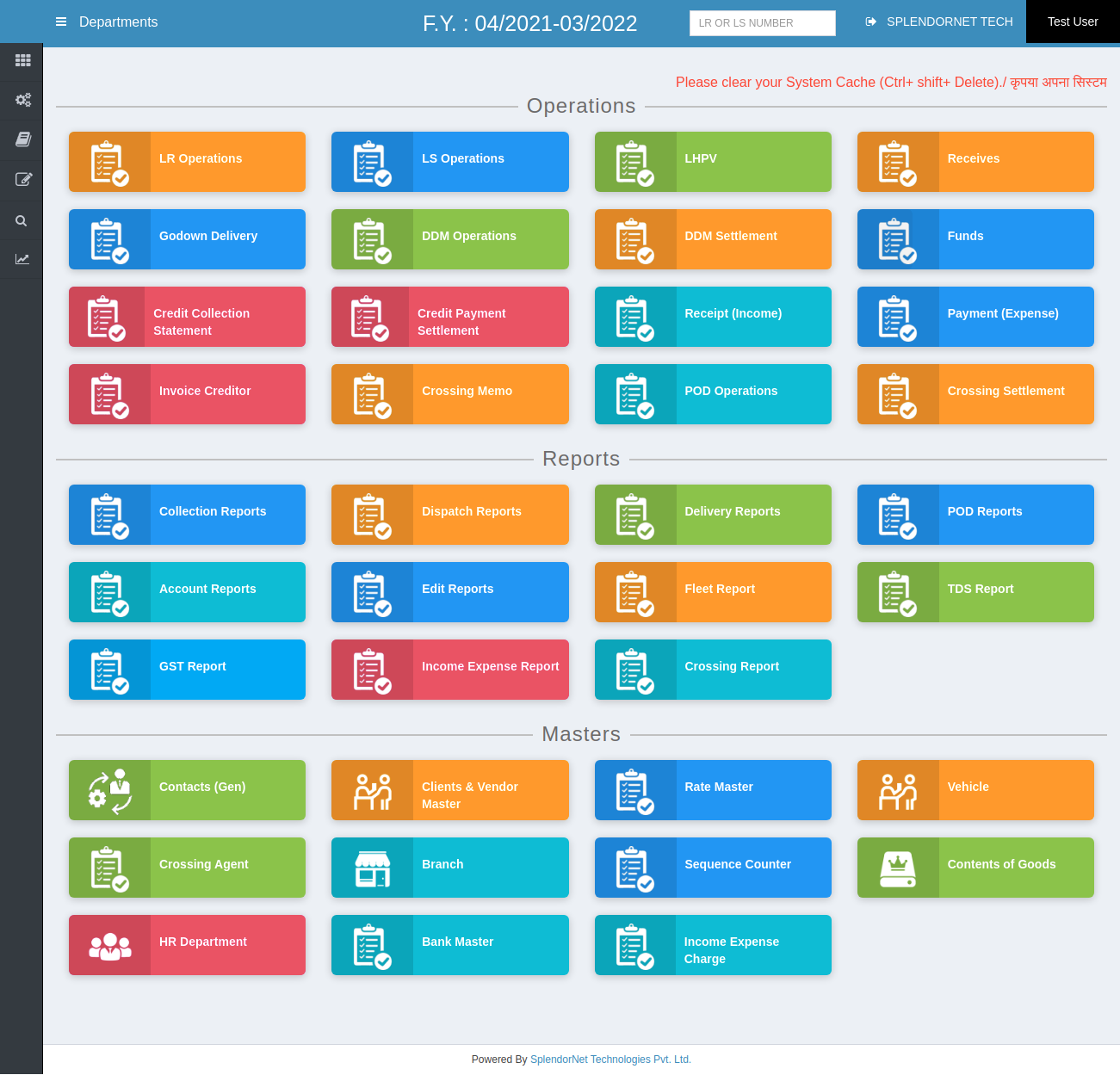Viewport: 1120px width, 1075px height.
Task: Open Crossing Agent tile
Action: pyautogui.click(x=187, y=868)
